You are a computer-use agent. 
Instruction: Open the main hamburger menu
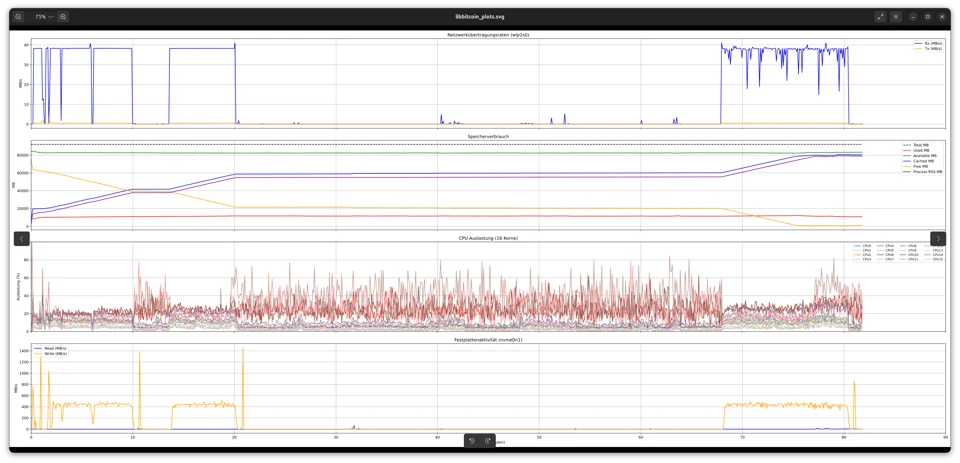pyautogui.click(x=896, y=17)
